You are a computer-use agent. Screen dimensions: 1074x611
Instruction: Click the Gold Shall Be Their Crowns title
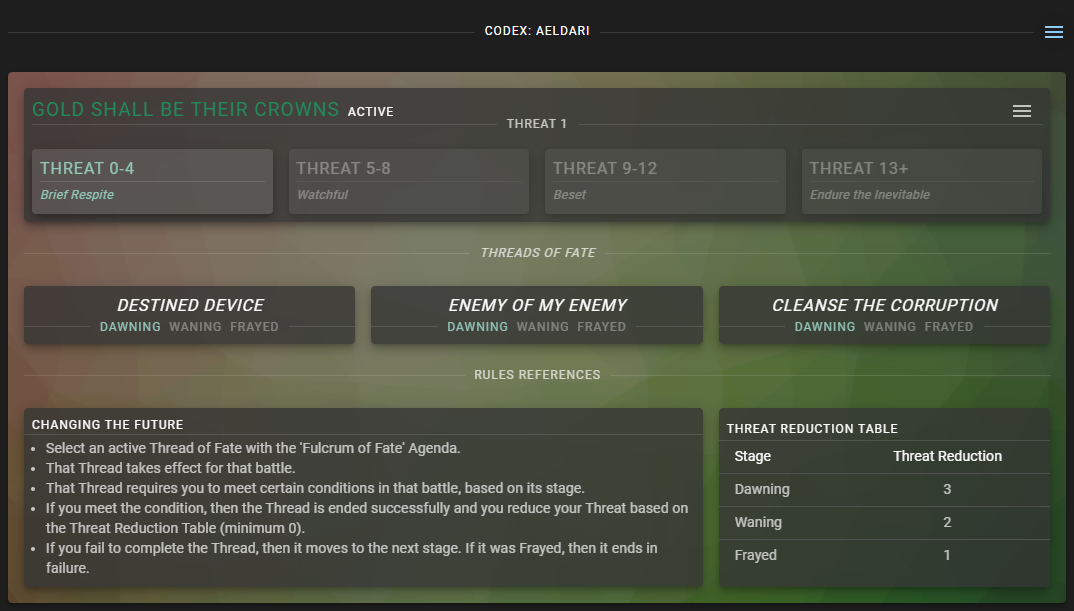click(x=185, y=110)
